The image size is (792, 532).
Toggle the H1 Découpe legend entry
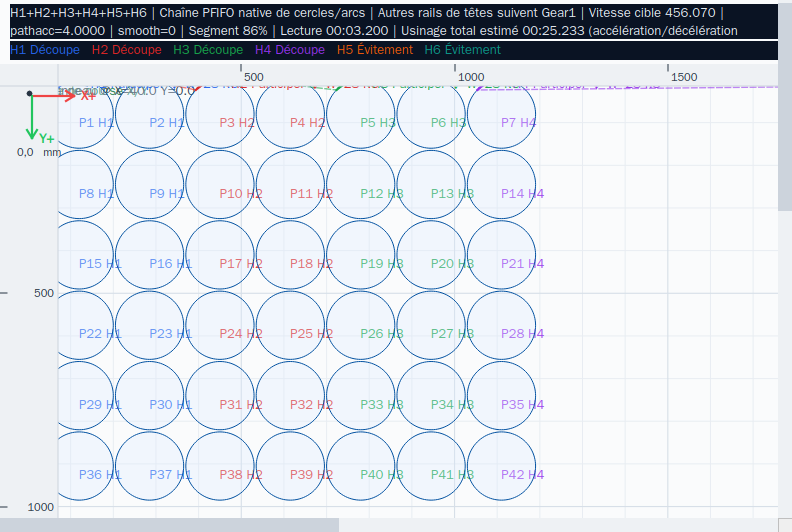pyautogui.click(x=45, y=50)
